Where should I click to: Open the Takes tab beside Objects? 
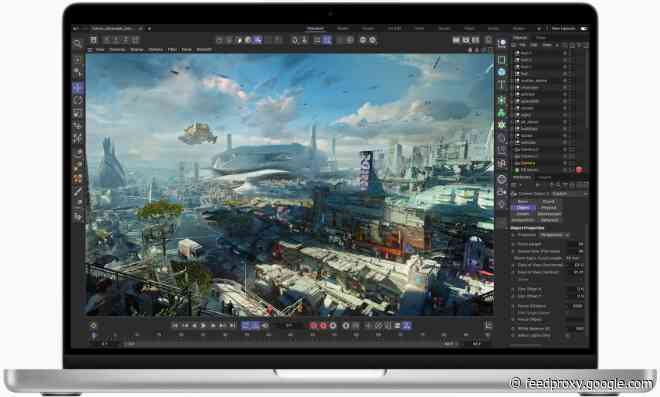pyautogui.click(x=541, y=37)
